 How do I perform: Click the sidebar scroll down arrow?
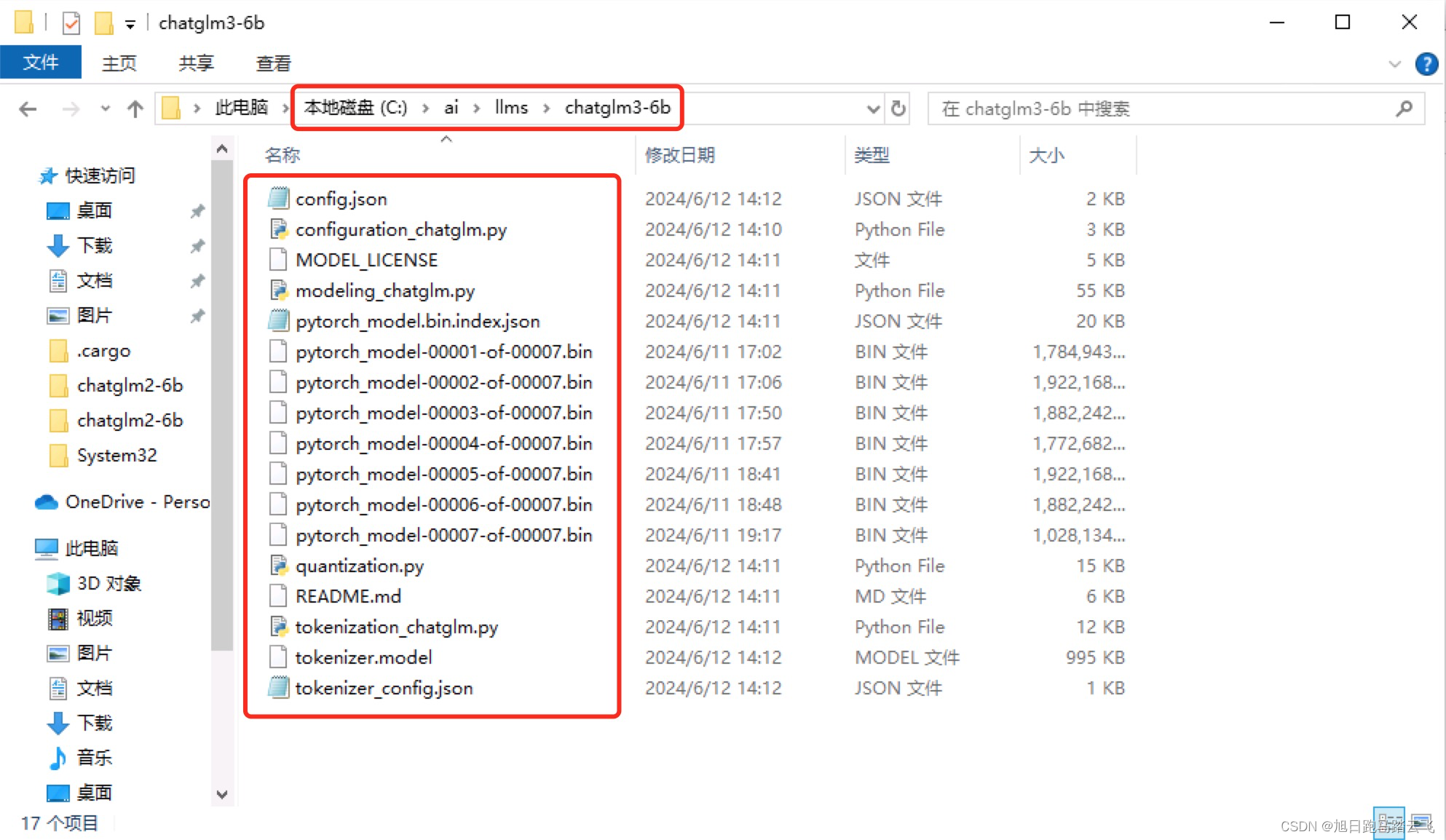[x=222, y=794]
